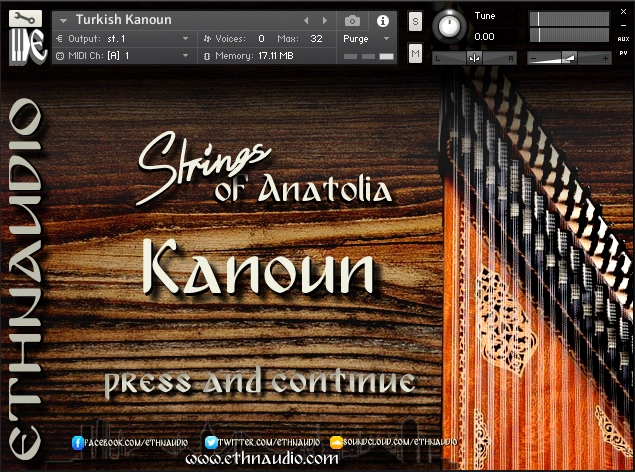635x472 pixels.
Task: Click the volume slider handle
Action: [x=570, y=58]
